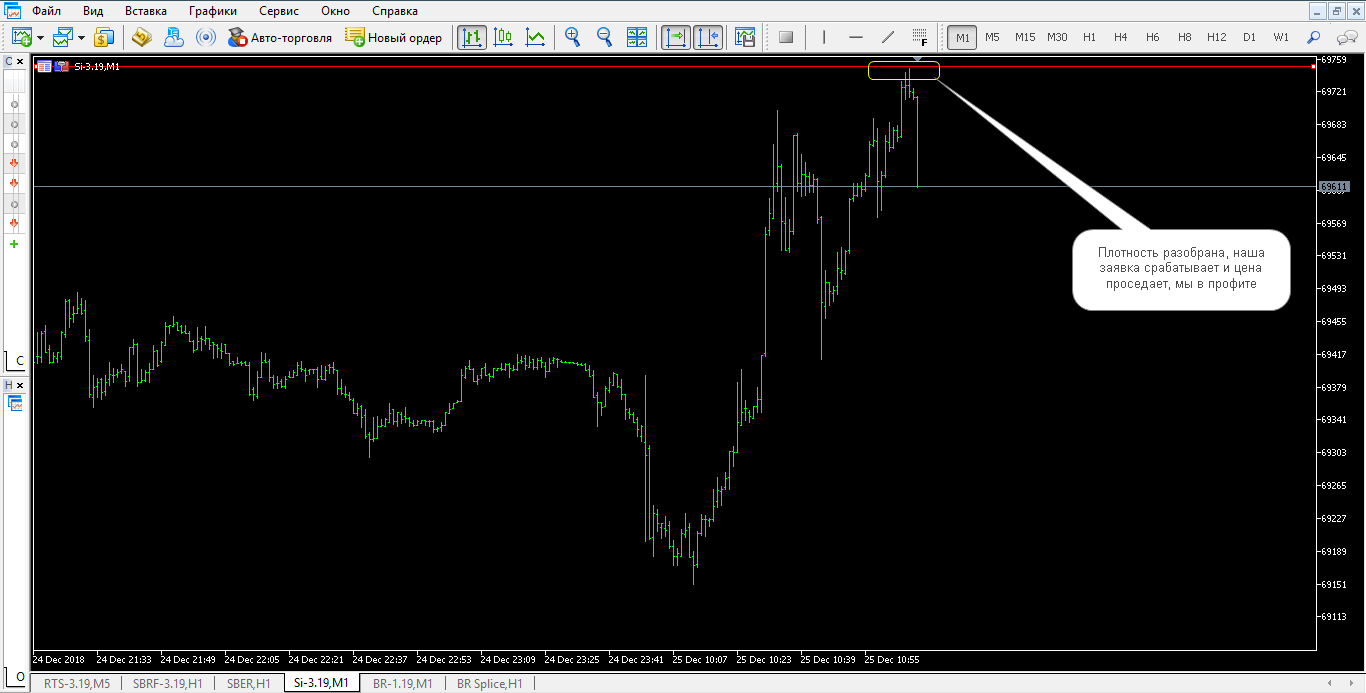Click the green plus add symbol

(x=14, y=244)
